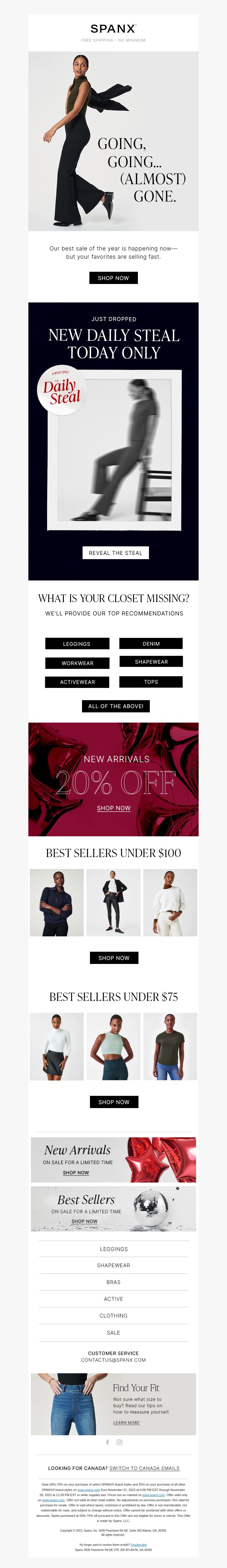Select the Leggings category button

tap(77, 643)
